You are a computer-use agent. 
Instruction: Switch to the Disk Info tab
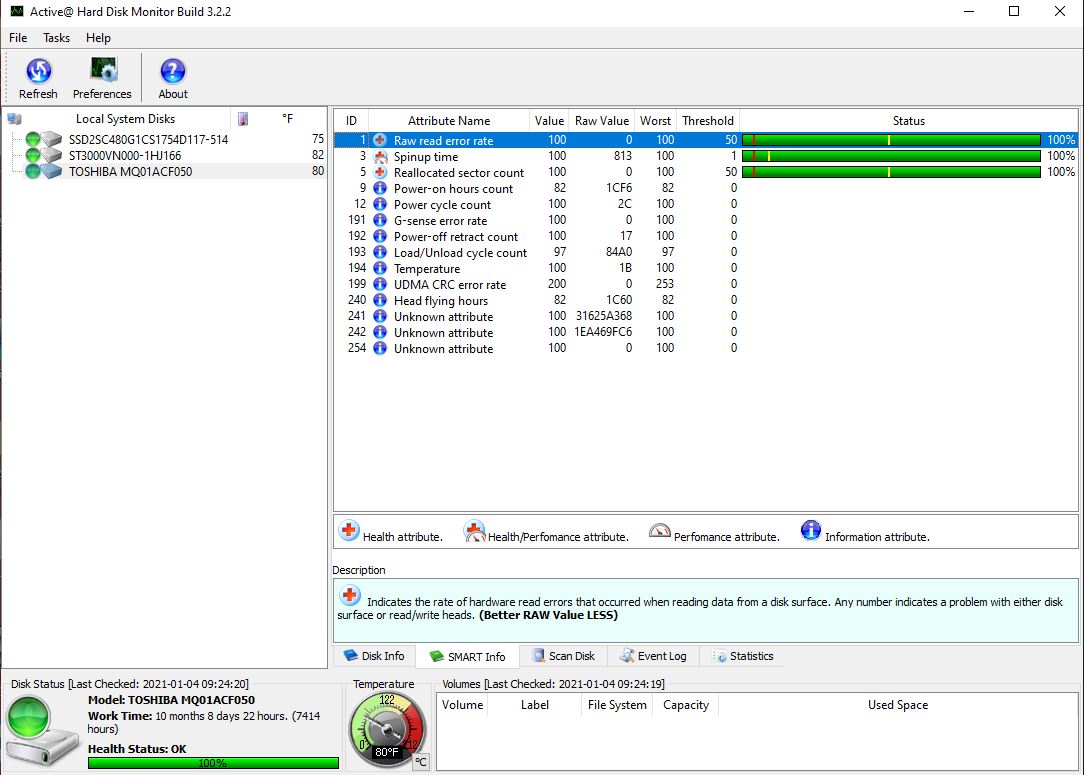pyautogui.click(x=374, y=656)
